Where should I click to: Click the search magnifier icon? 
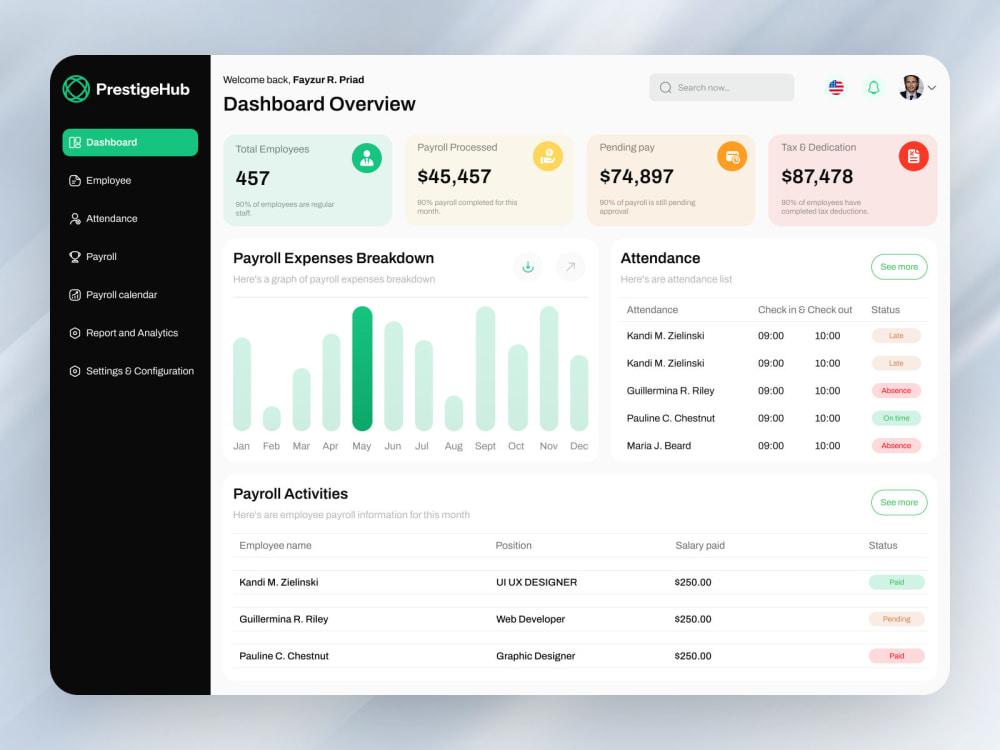[x=665, y=87]
